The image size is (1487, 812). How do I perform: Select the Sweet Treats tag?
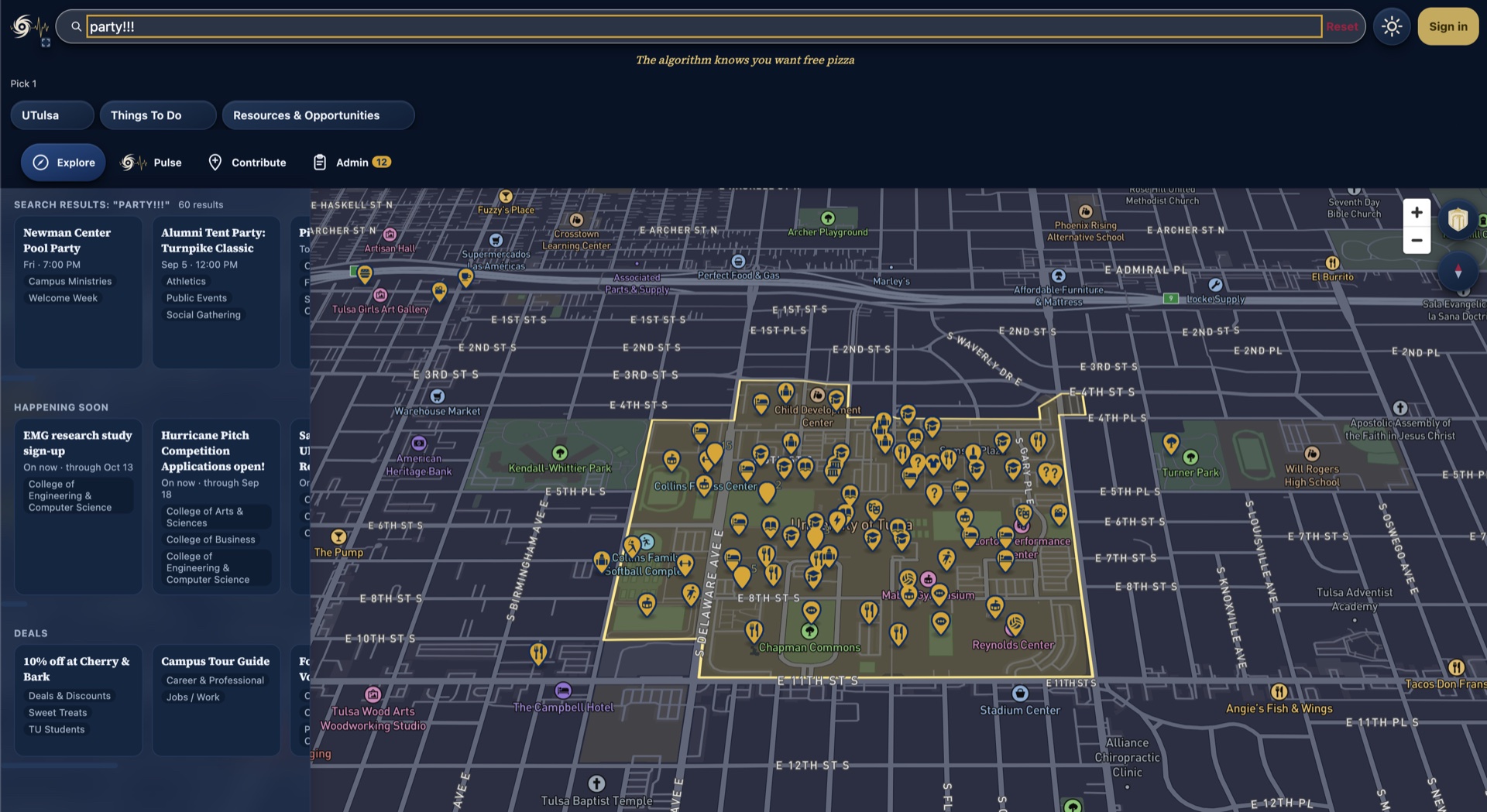click(57, 713)
